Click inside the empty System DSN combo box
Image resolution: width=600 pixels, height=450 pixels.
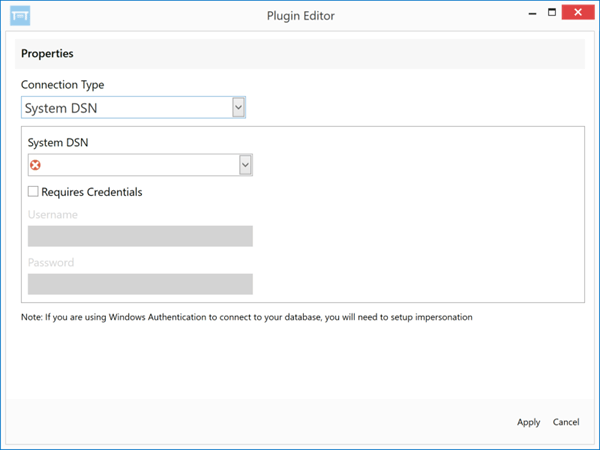coord(140,165)
